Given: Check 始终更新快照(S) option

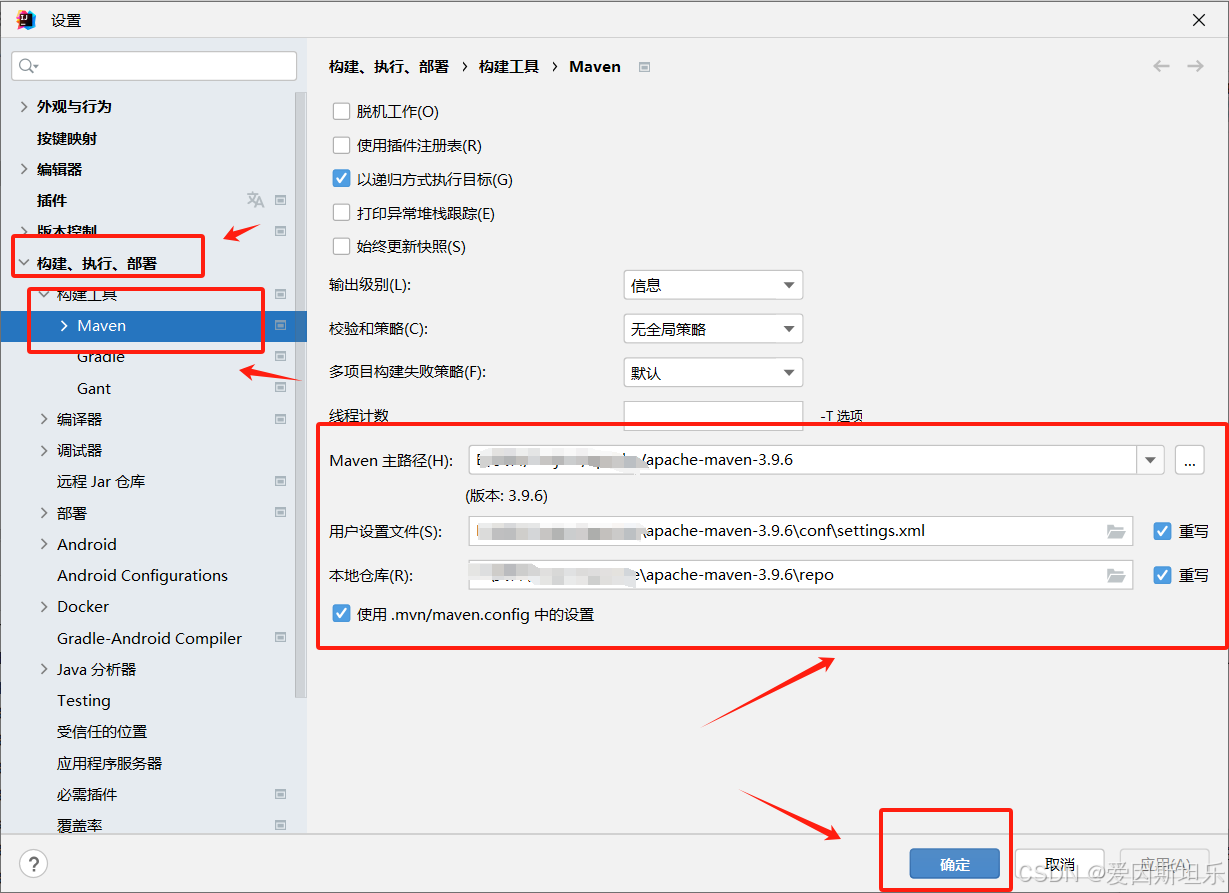Looking at the screenshot, I should click(341, 247).
